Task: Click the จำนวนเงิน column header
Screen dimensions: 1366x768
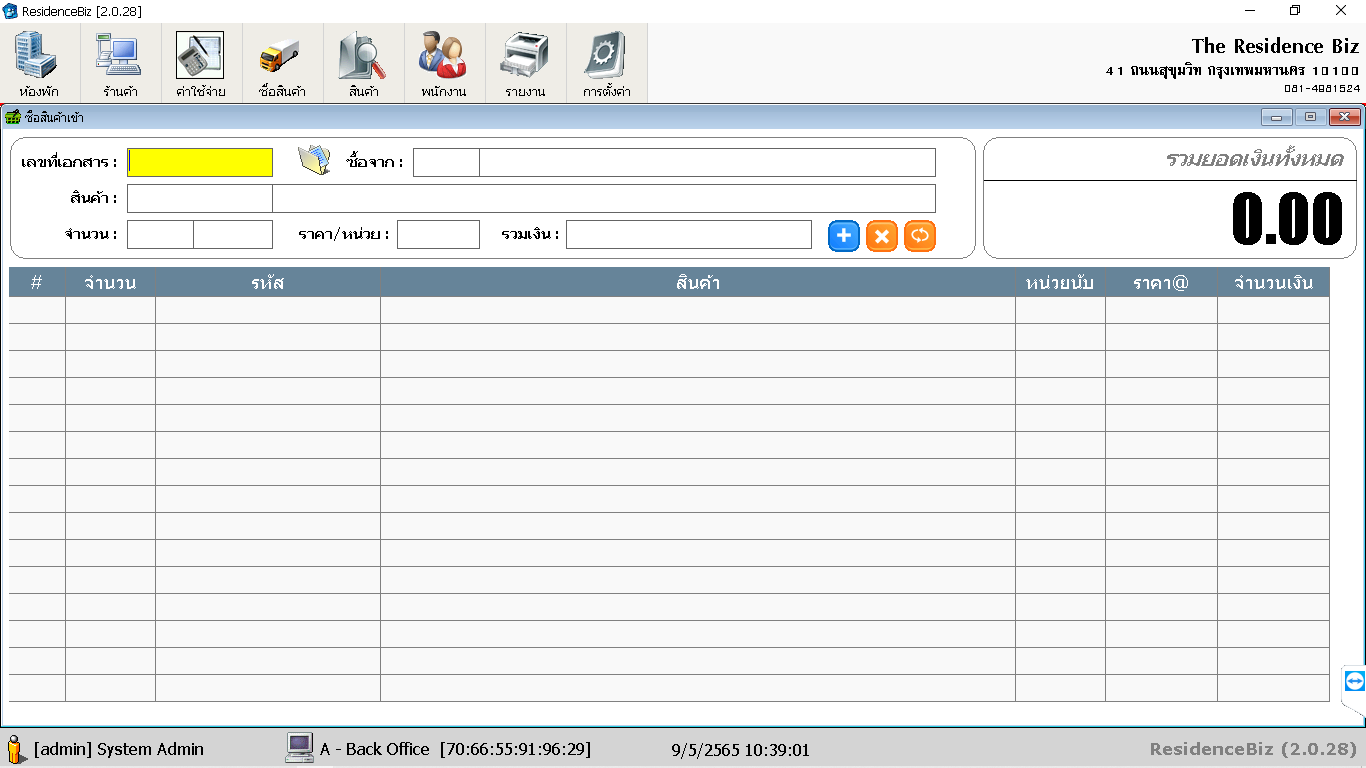Action: coord(1273,283)
